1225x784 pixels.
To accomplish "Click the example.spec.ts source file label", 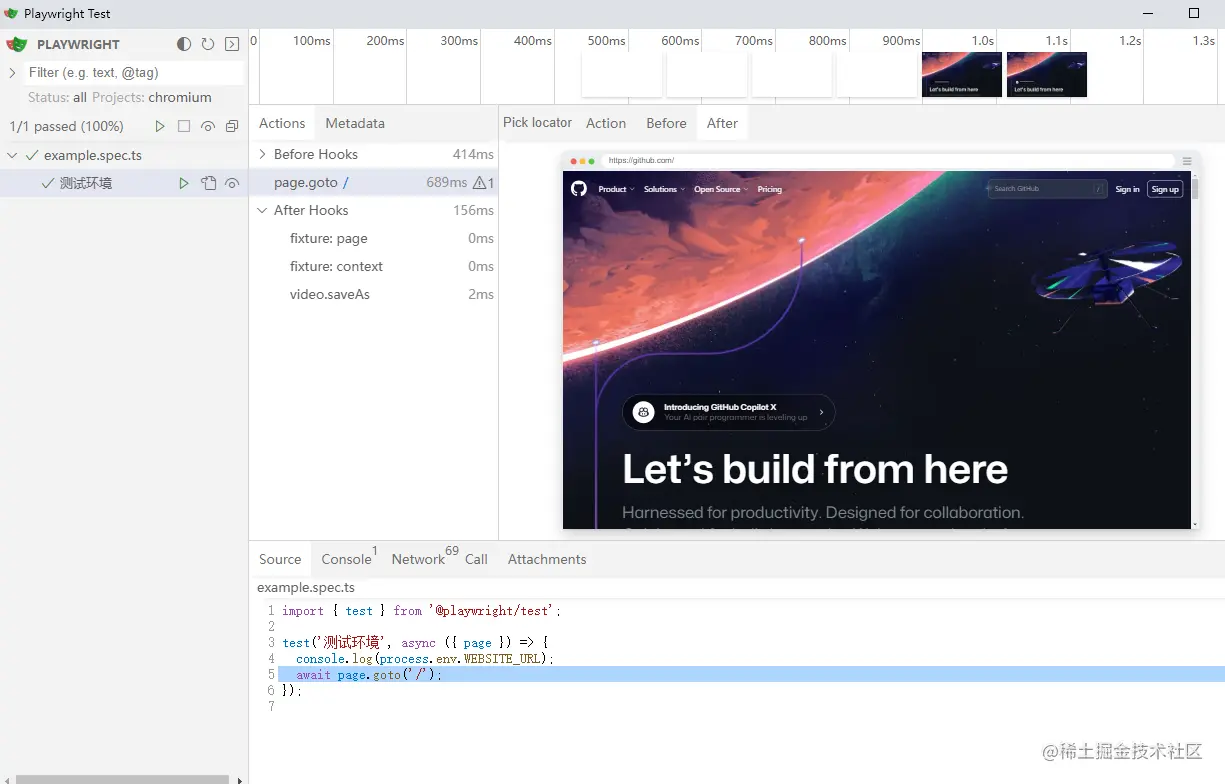I will (306, 587).
